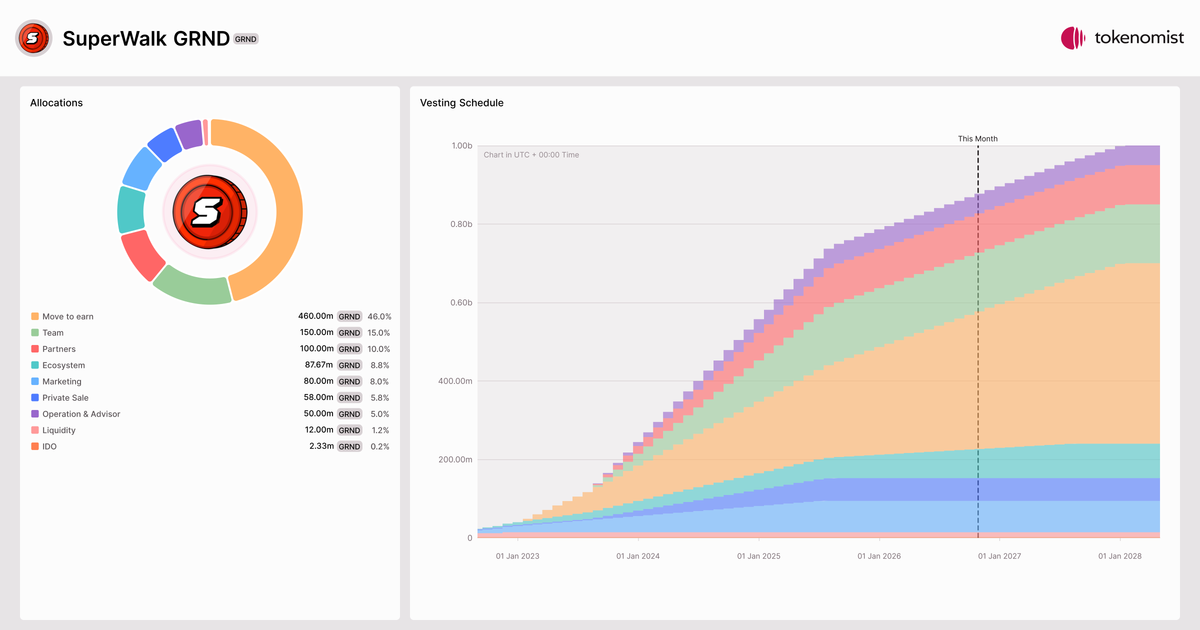Image resolution: width=1200 pixels, height=630 pixels.
Task: Select the Ecosystem legend color swatch
Action: [x=35, y=365]
